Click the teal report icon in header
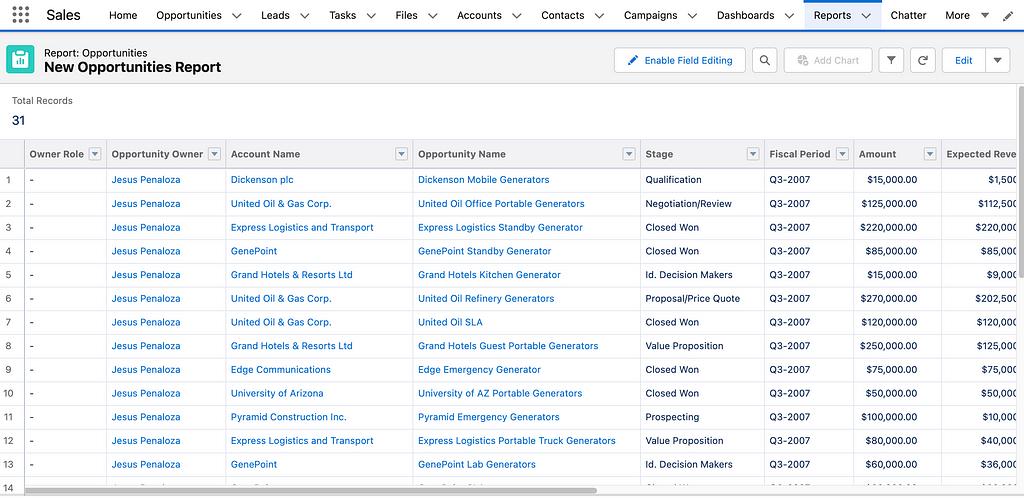Screen dimensions: 1024x498 point(21,60)
